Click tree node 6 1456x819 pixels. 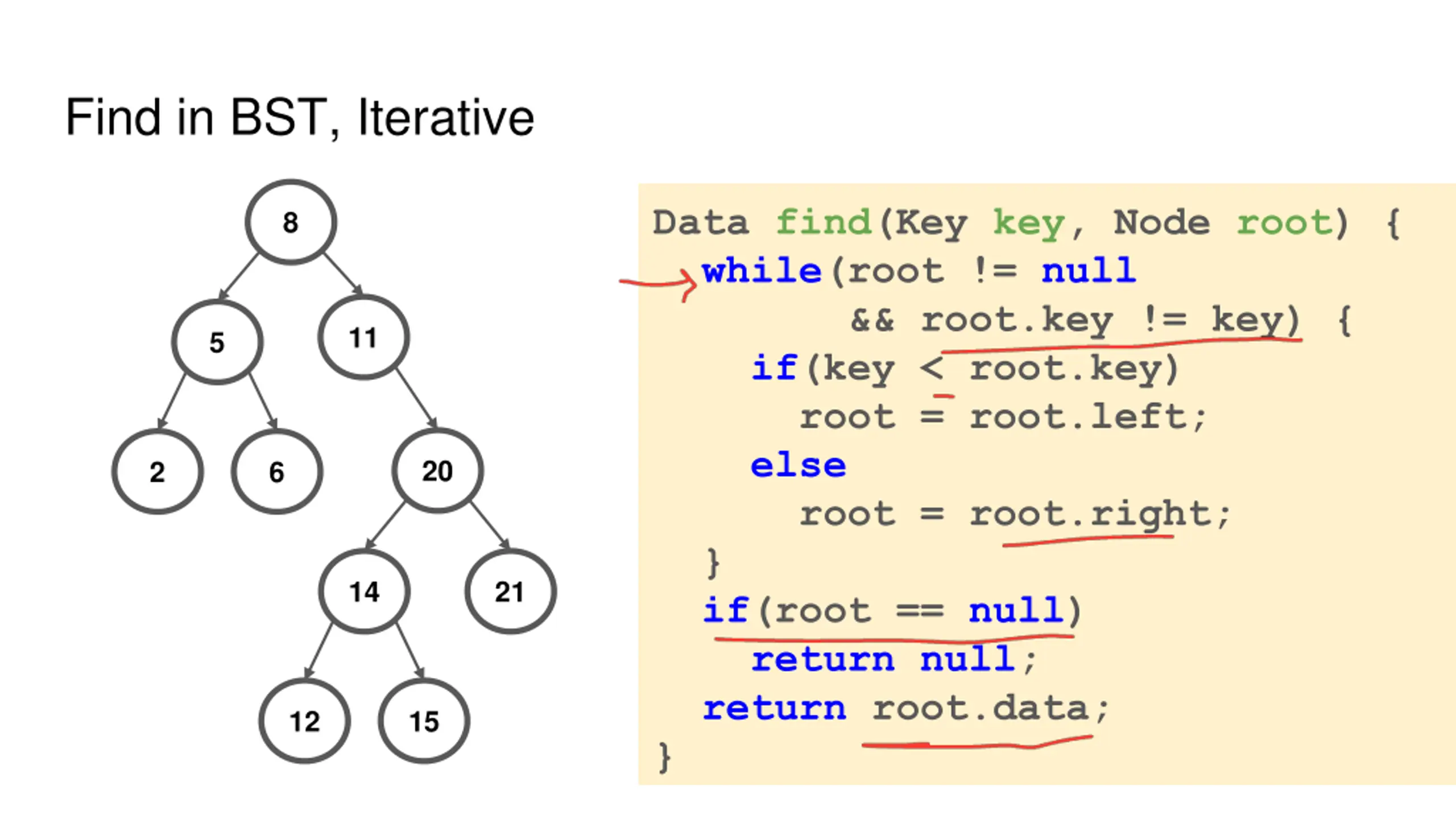tap(277, 472)
